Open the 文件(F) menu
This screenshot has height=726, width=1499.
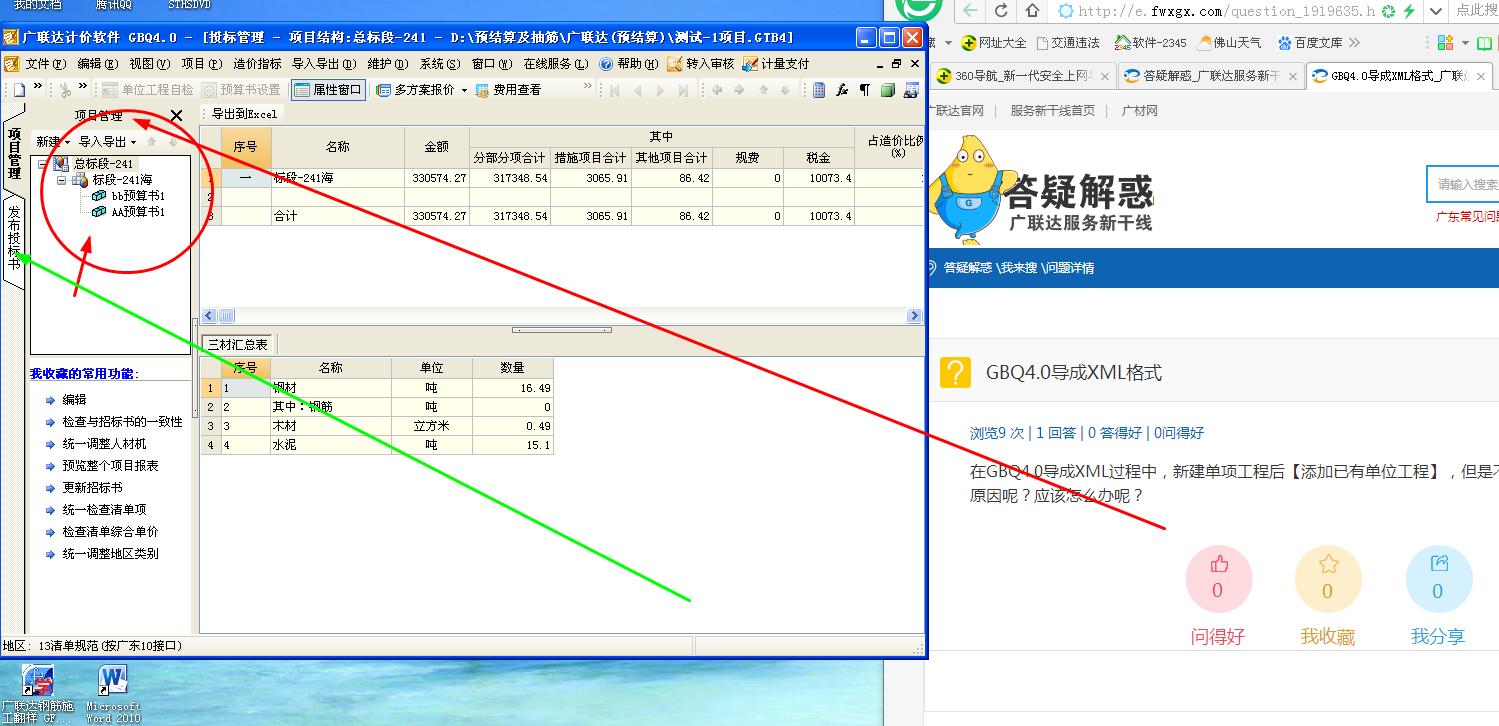tap(45, 63)
